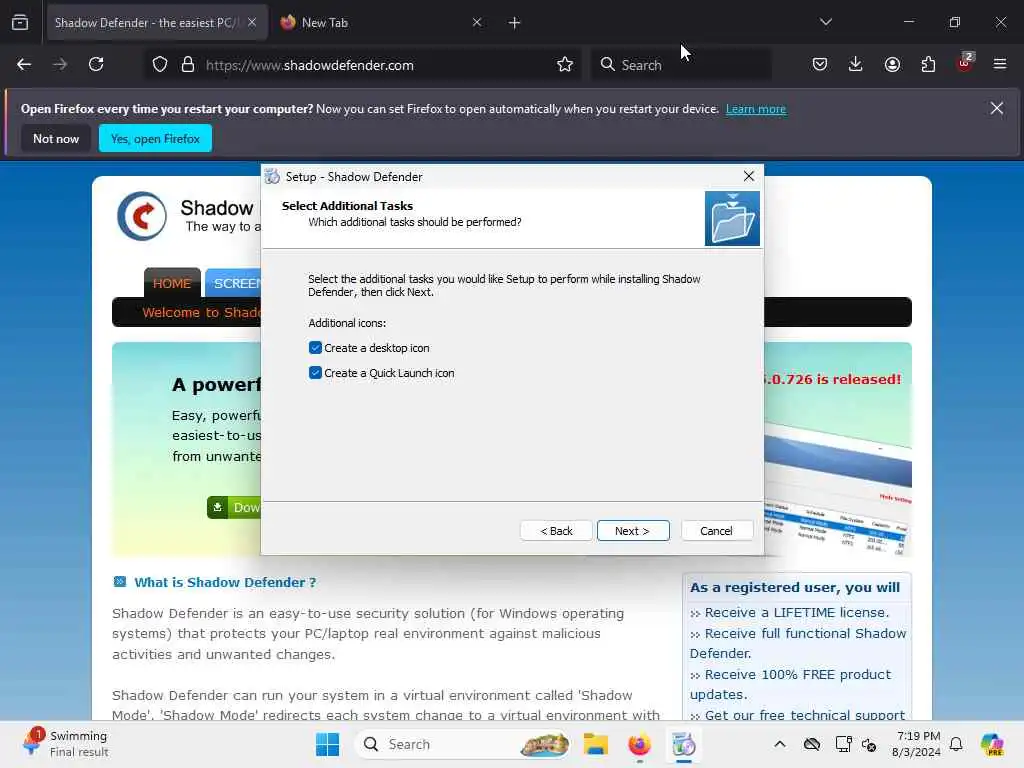Close the New Tab tab
The image size is (1024, 768).
477,22
